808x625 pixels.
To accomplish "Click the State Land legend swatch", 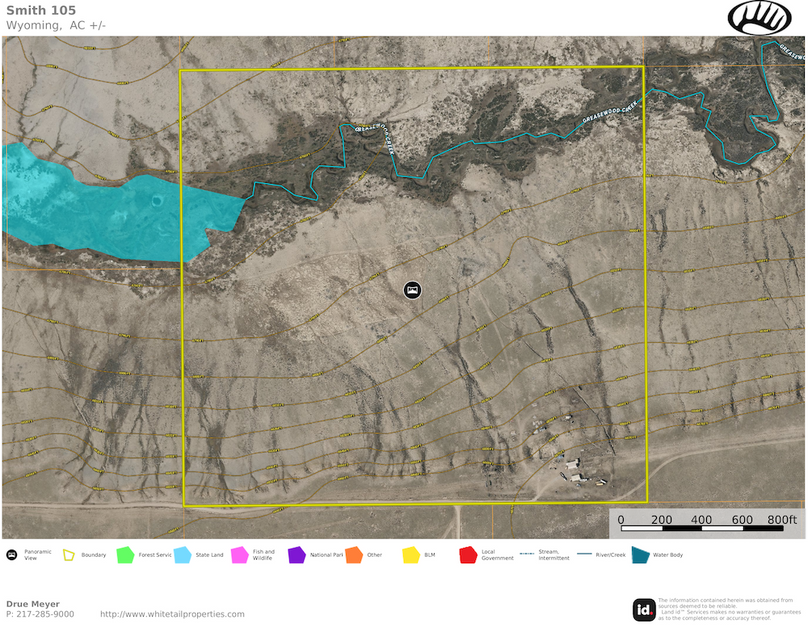I will click(x=182, y=554).
